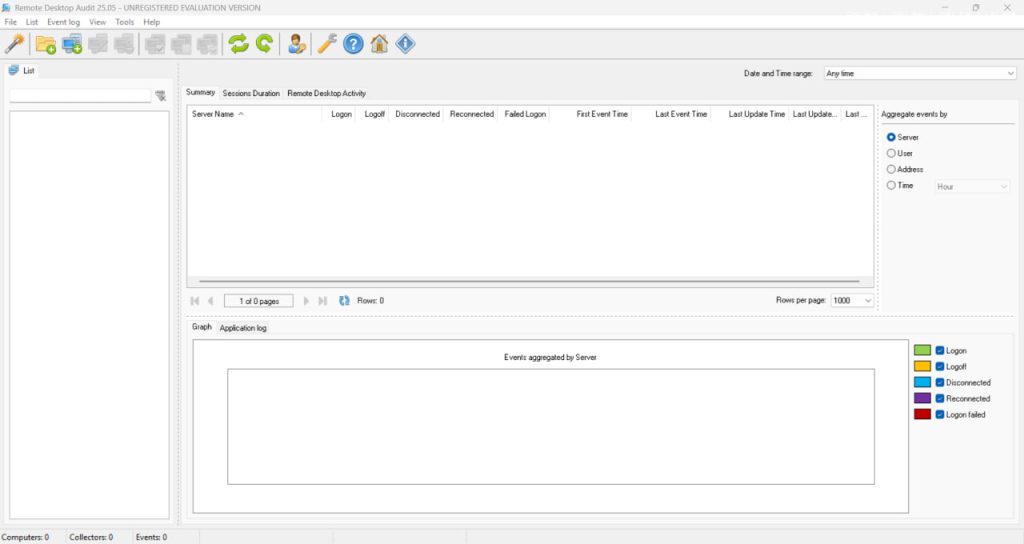Go to previous page of results

pyautogui.click(x=210, y=300)
